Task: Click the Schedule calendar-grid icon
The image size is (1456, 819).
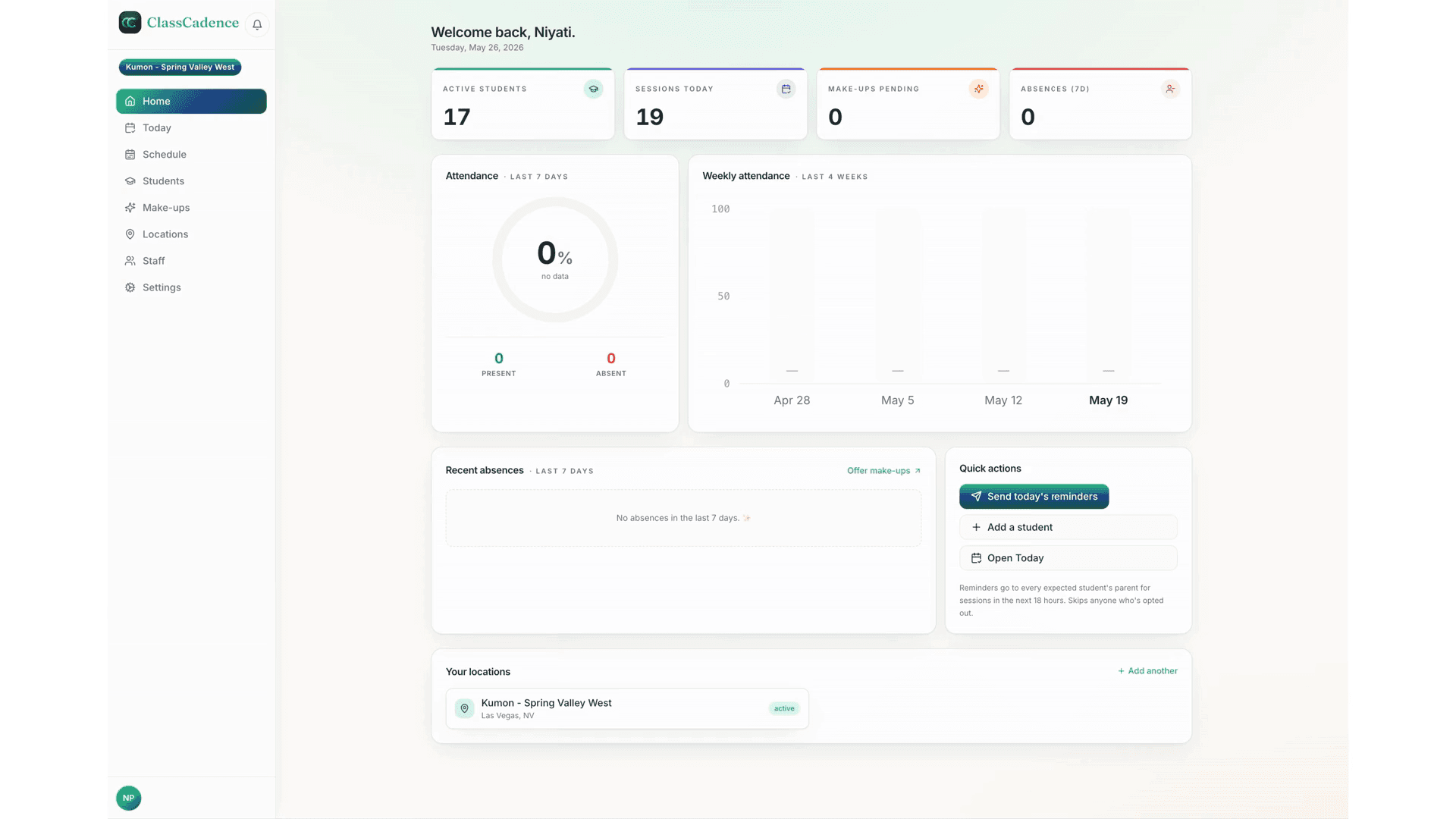Action: point(130,154)
